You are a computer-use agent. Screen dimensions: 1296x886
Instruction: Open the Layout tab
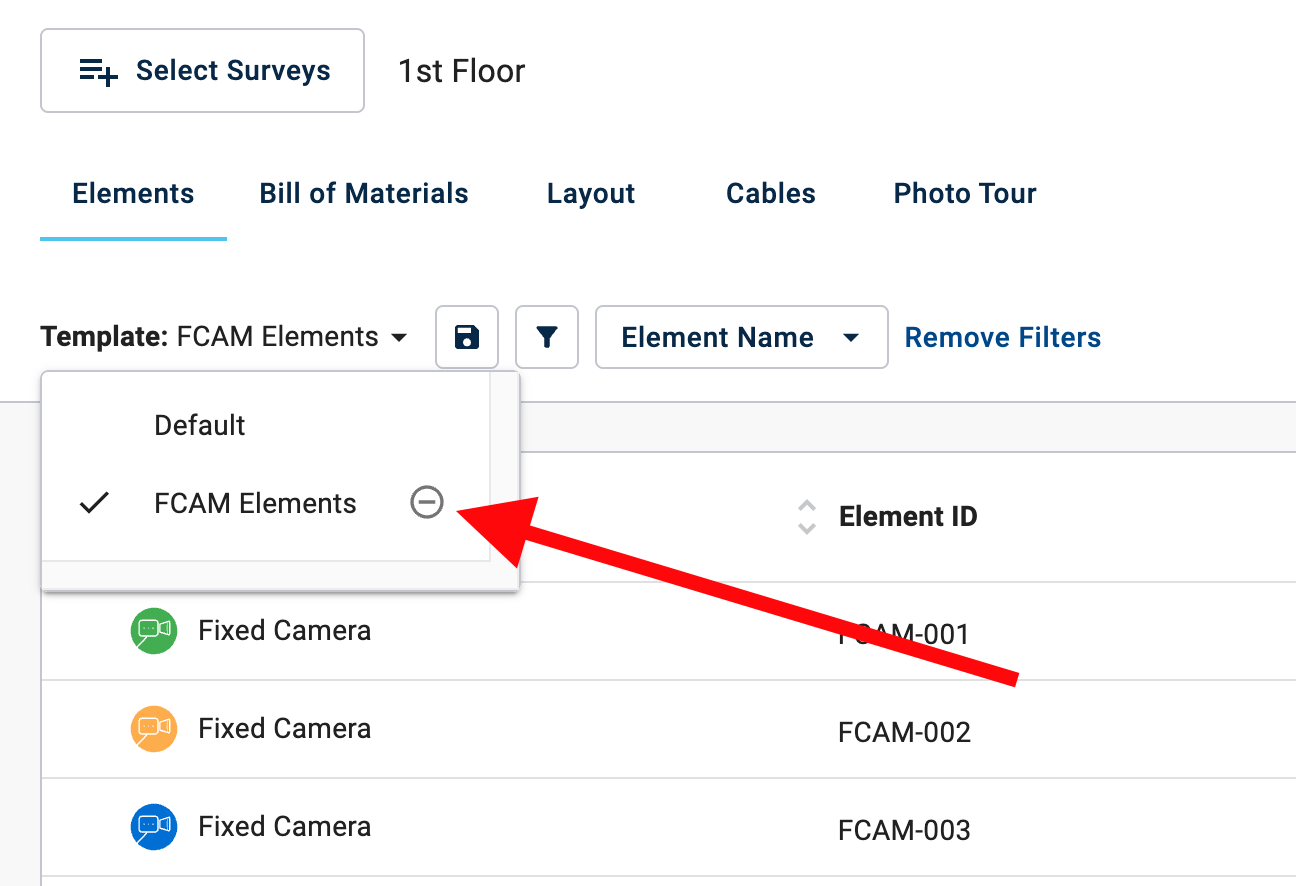(591, 193)
